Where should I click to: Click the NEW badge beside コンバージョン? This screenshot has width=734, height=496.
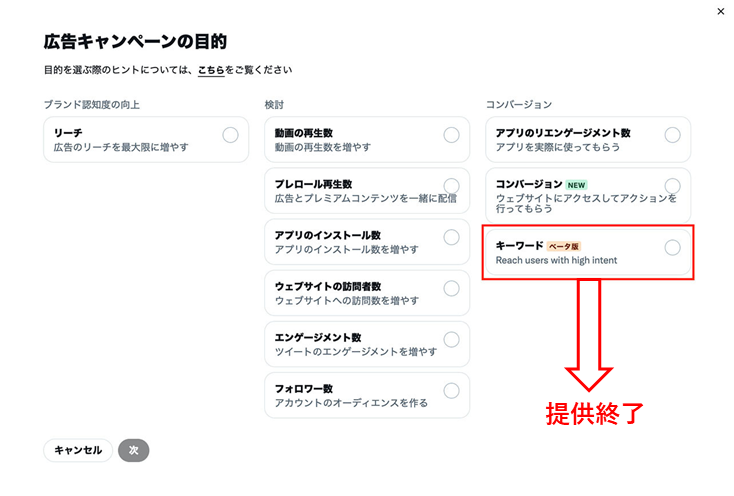point(578,185)
